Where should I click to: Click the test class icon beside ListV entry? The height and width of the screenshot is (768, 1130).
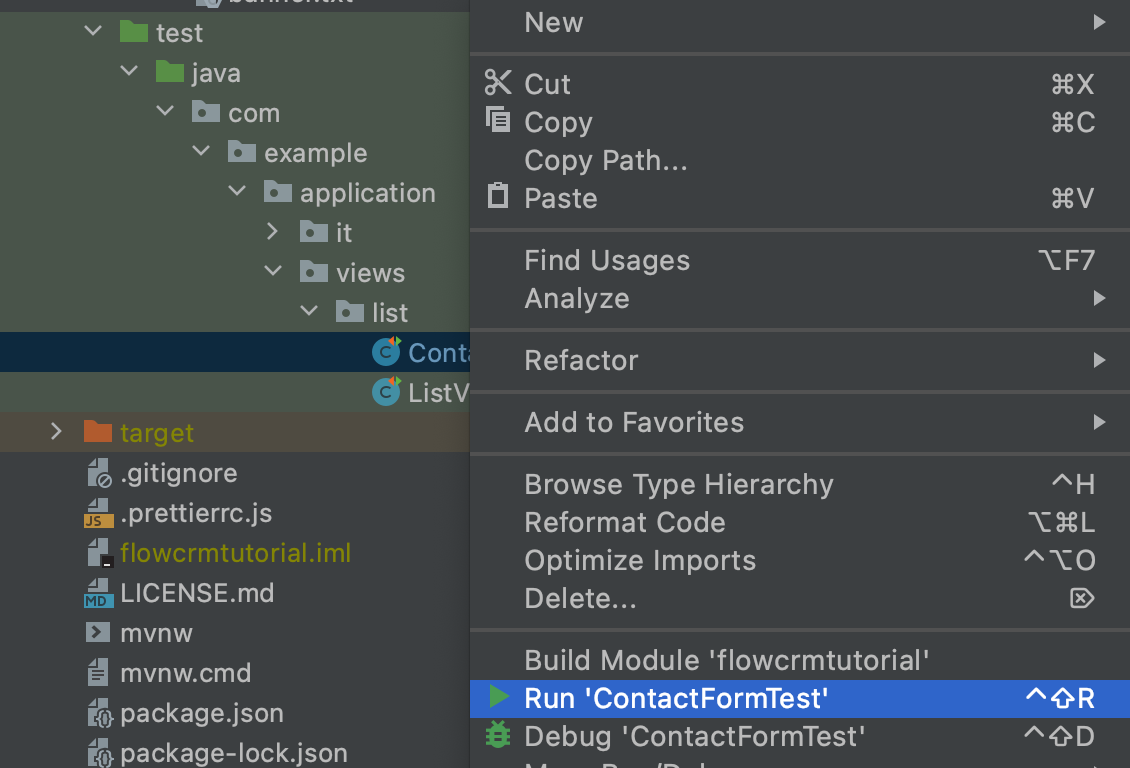pos(386,392)
